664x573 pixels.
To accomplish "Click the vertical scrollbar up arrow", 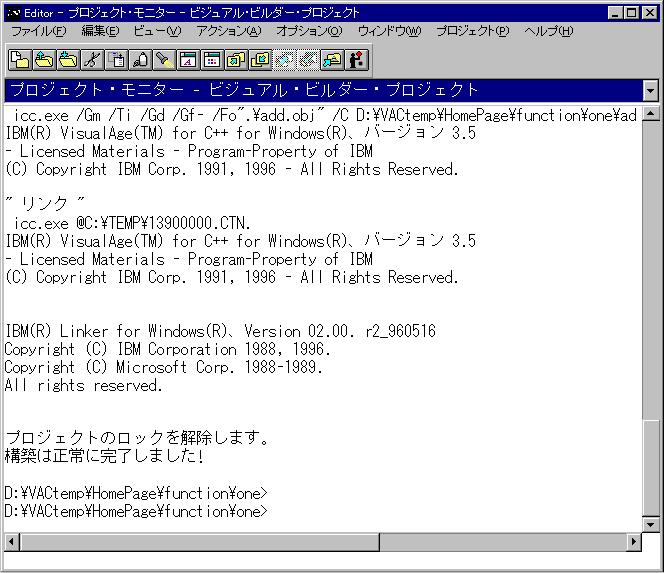I will pos(650,113).
